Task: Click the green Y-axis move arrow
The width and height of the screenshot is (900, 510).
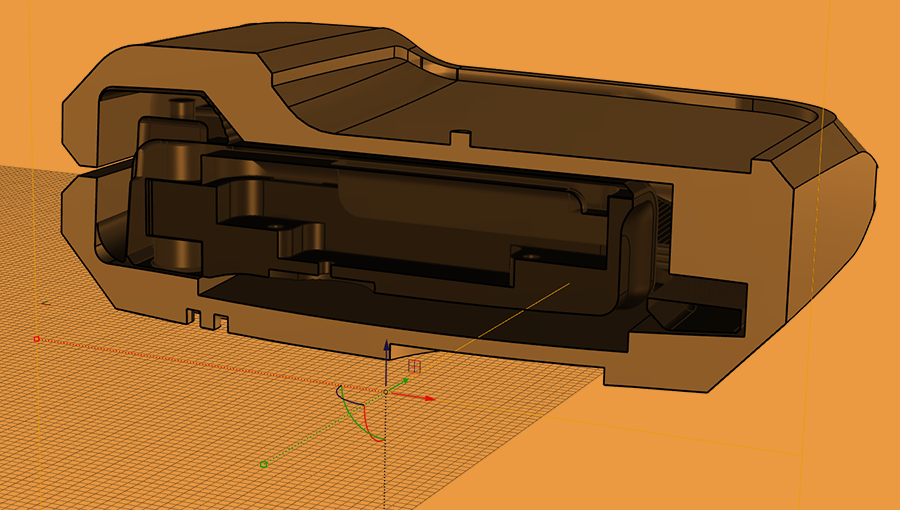Action: click(405, 380)
